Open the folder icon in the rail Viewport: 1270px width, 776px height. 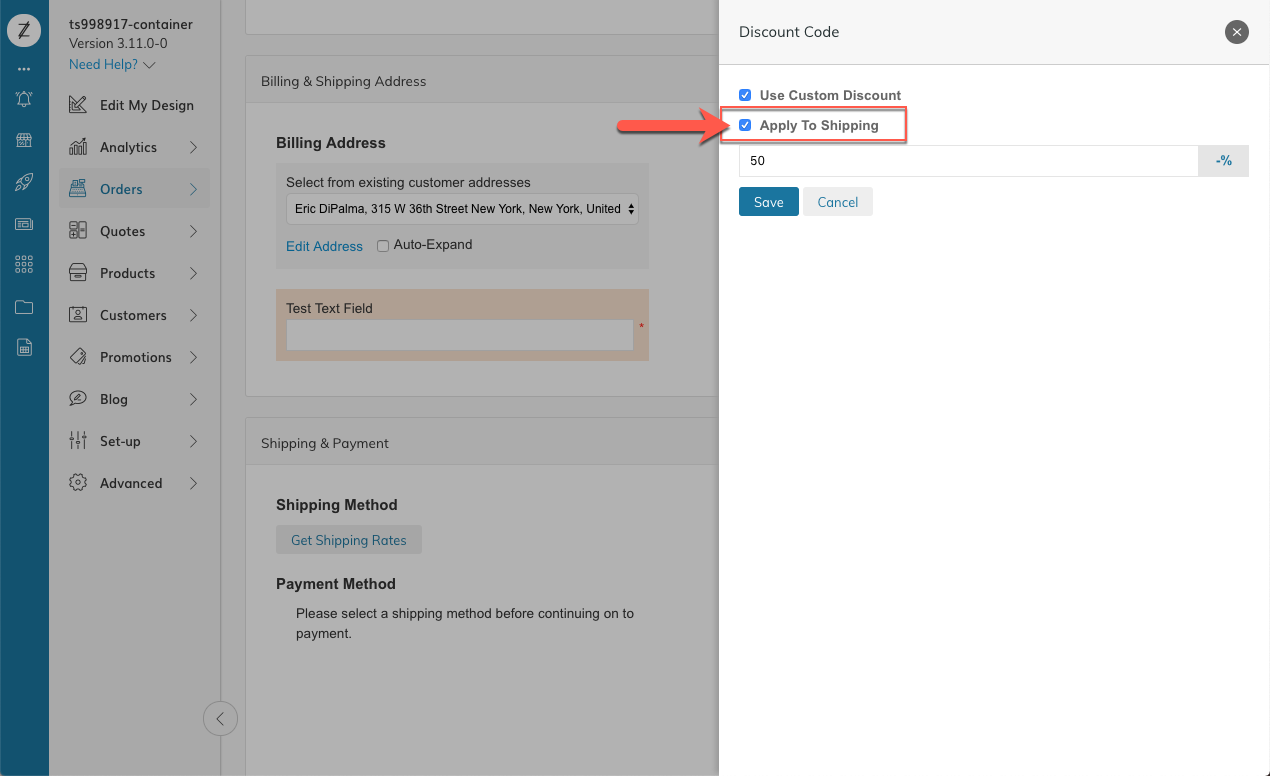click(x=24, y=307)
